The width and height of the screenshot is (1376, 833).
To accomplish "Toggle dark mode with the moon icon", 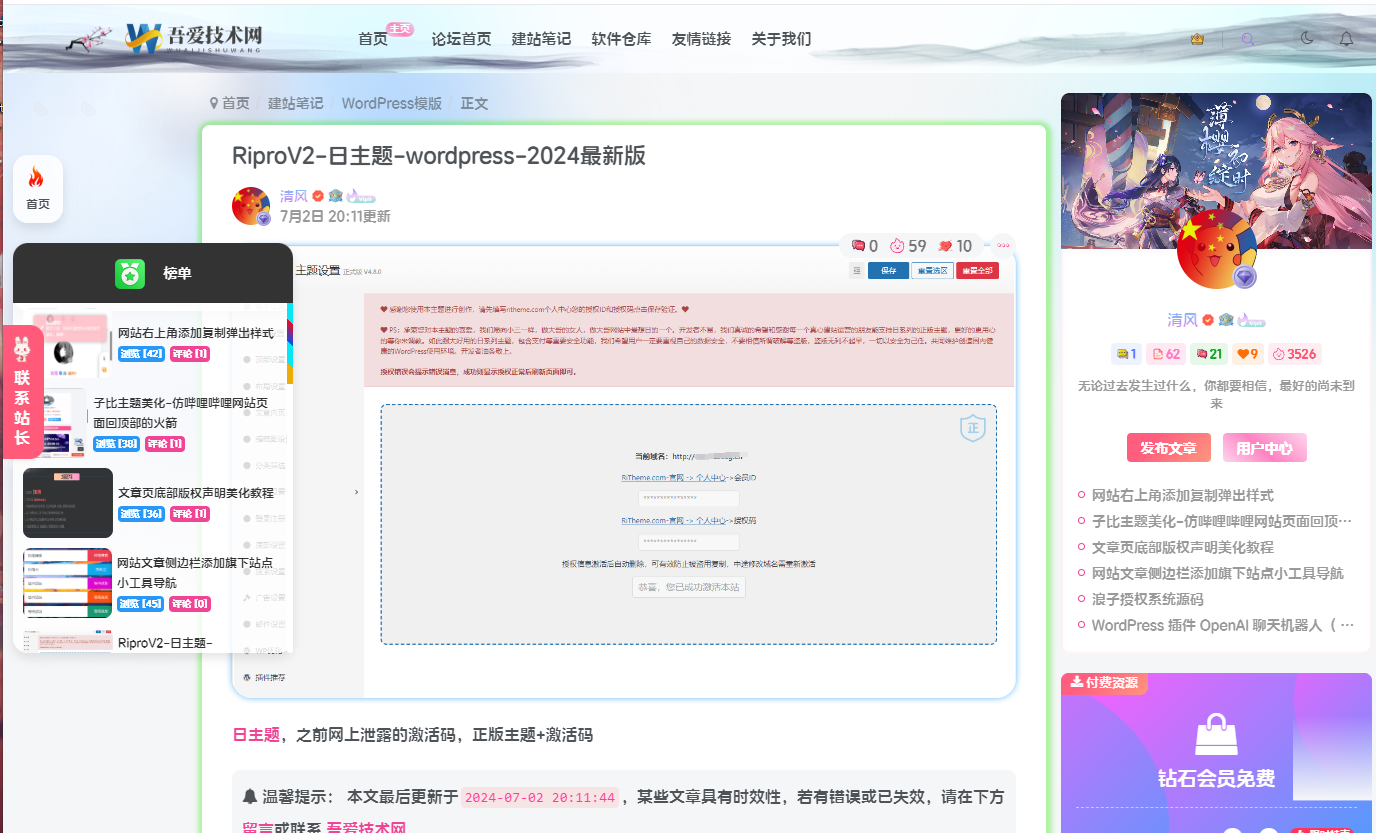I will point(1307,39).
